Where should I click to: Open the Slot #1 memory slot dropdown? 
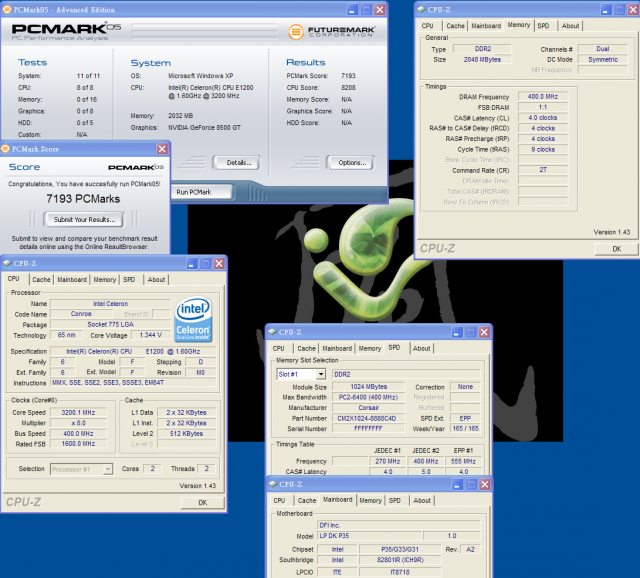pos(321,374)
